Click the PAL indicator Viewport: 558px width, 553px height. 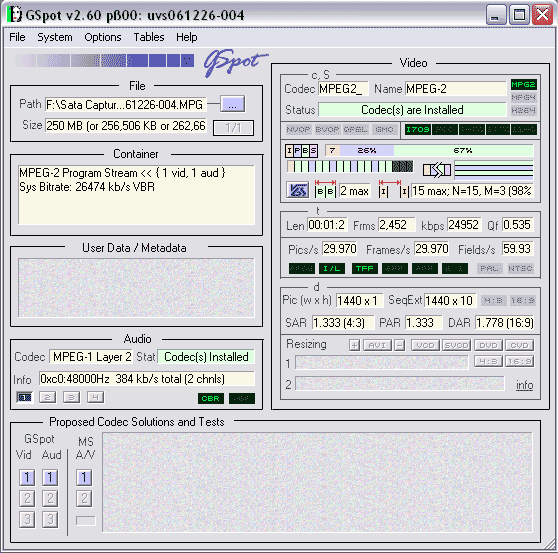[490, 268]
